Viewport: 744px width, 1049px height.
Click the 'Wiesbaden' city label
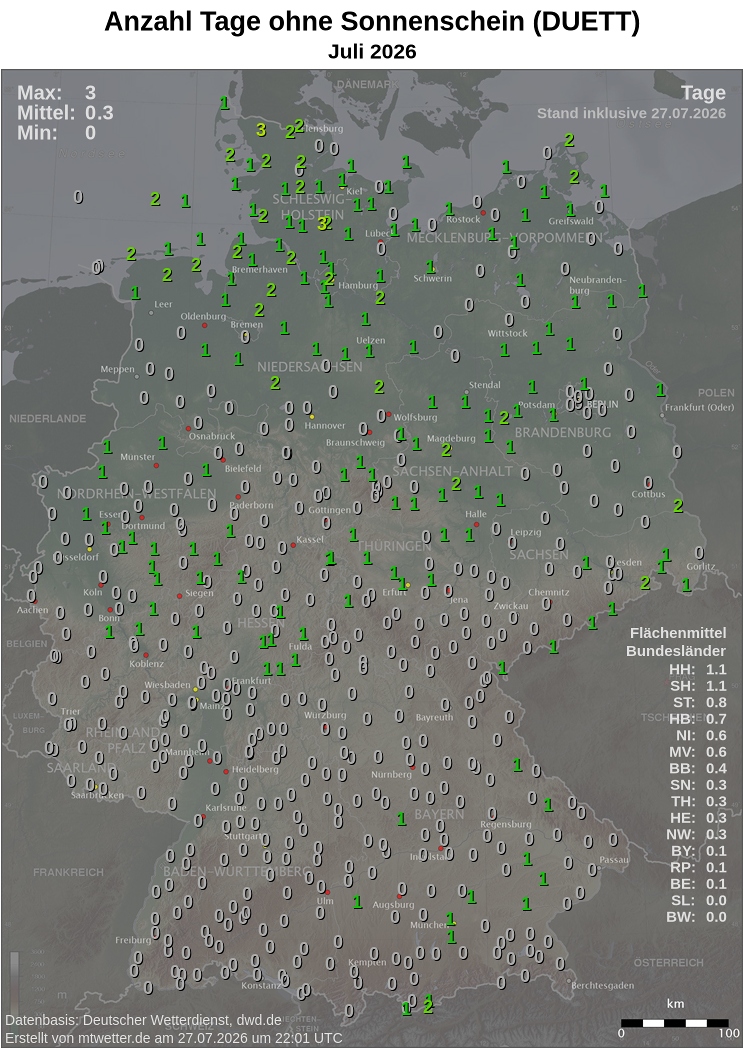[x=167, y=685]
